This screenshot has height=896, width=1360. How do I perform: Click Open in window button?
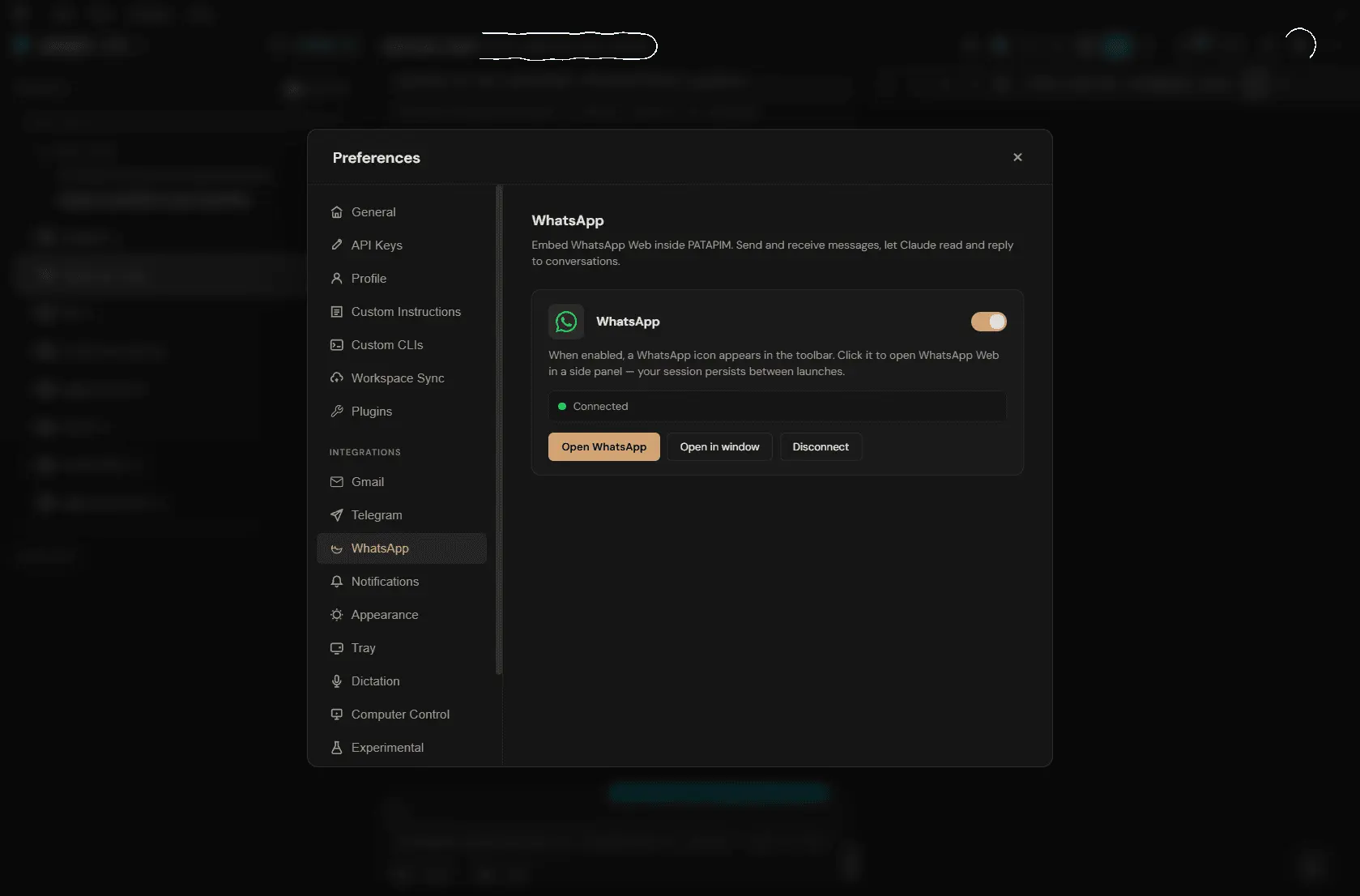point(719,447)
